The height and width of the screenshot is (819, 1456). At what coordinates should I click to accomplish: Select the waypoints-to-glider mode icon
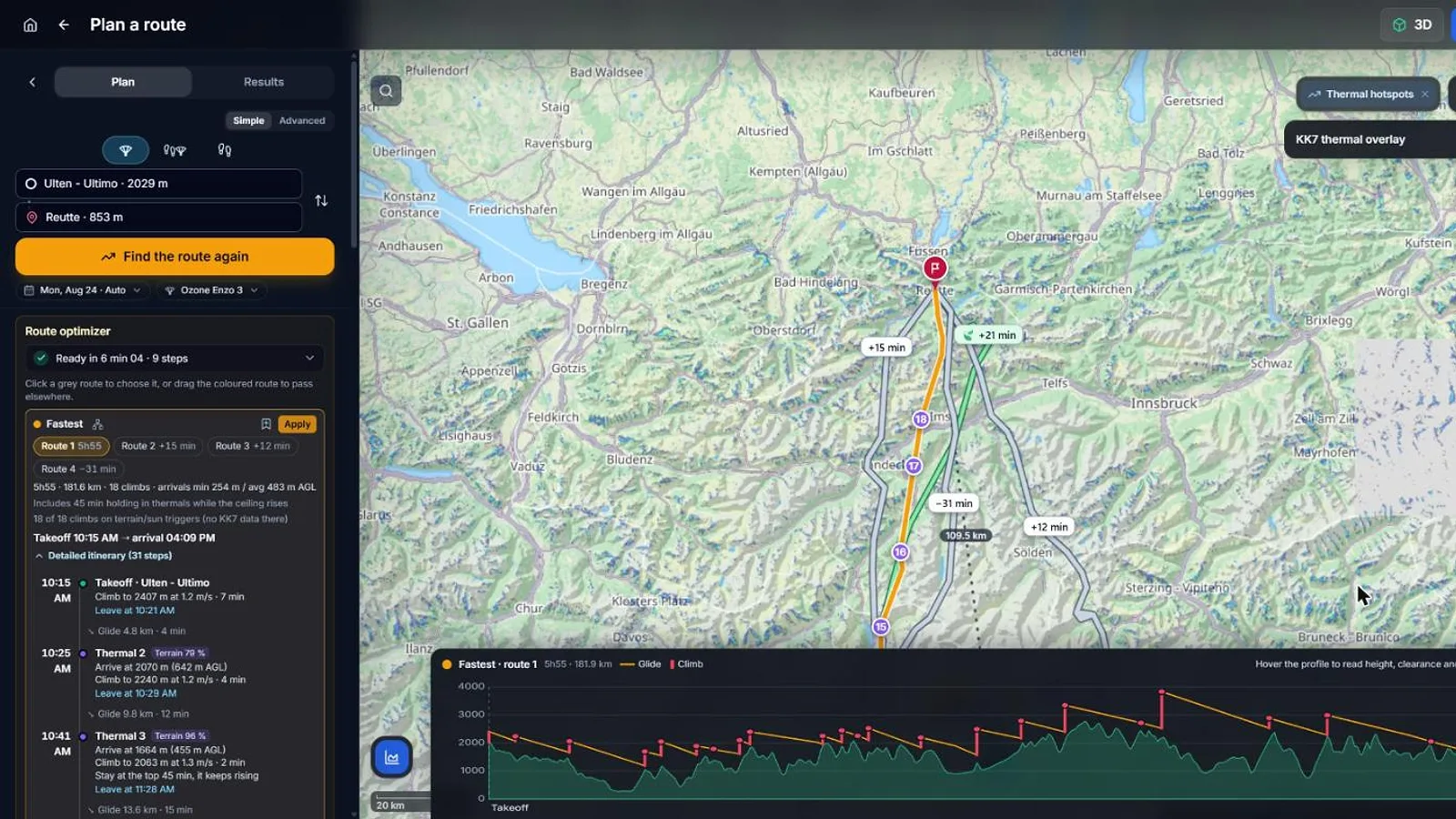click(x=175, y=150)
